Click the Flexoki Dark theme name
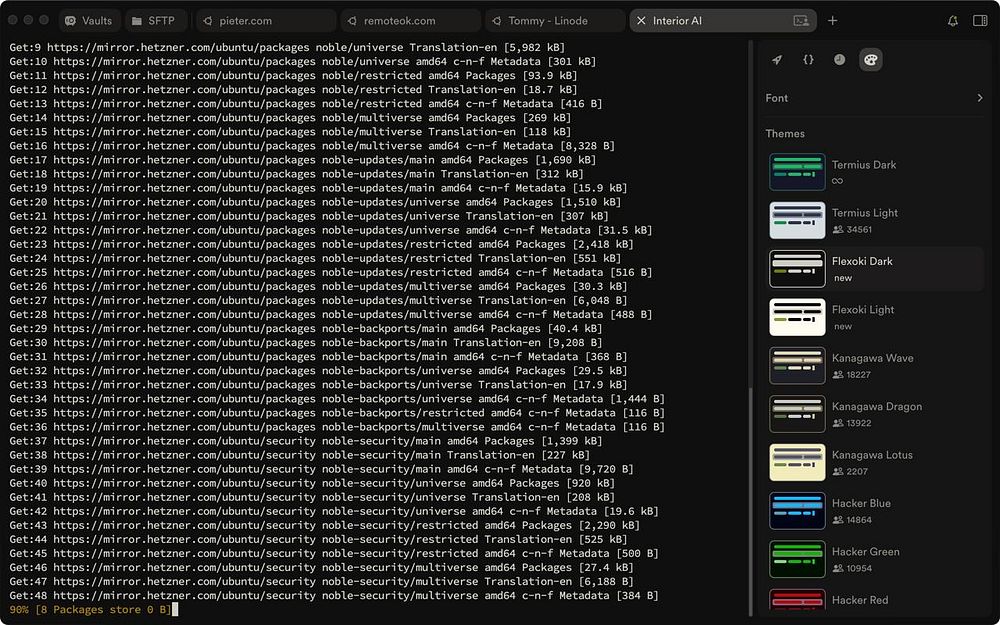 [862, 261]
